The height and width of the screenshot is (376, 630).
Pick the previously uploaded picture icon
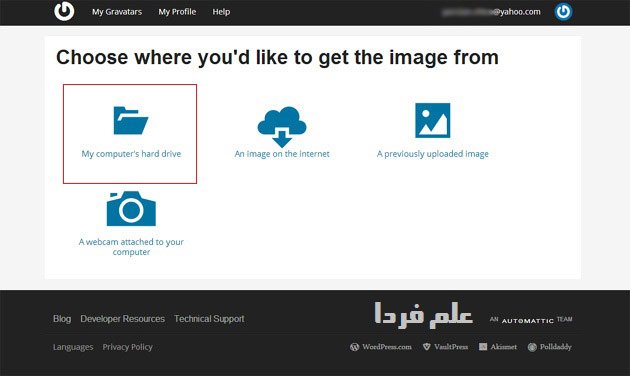(433, 120)
